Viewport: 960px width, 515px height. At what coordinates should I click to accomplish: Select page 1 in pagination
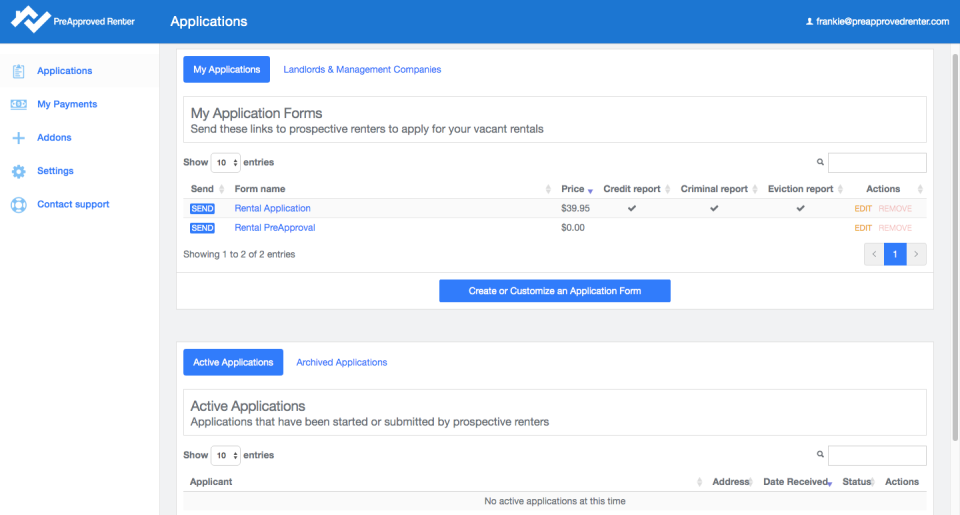(895, 254)
